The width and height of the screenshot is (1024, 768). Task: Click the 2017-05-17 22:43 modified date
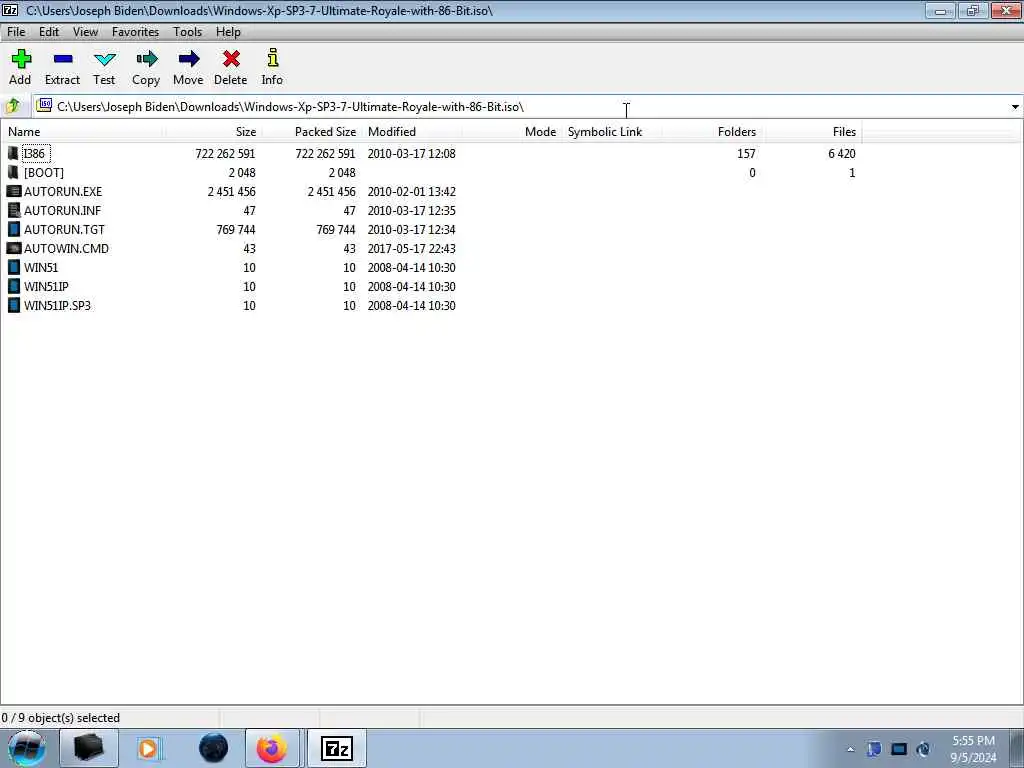pyautogui.click(x=411, y=248)
